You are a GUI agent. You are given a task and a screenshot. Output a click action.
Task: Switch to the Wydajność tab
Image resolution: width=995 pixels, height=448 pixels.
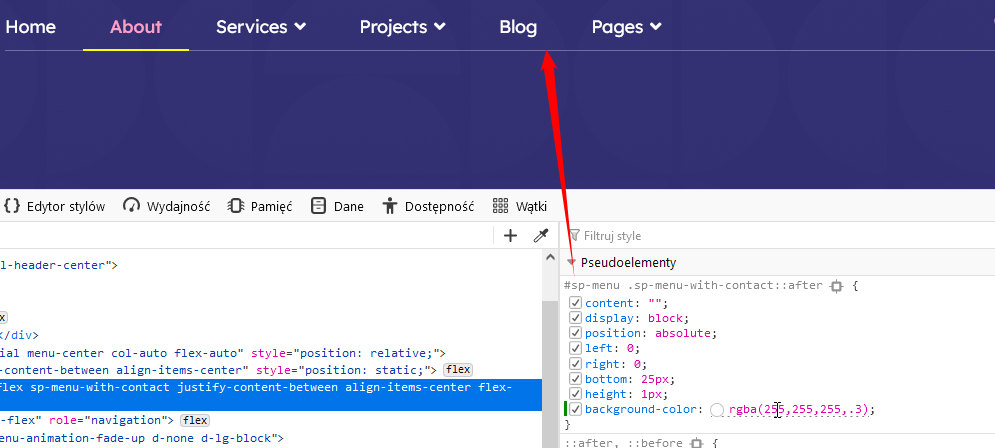pyautogui.click(x=166, y=206)
